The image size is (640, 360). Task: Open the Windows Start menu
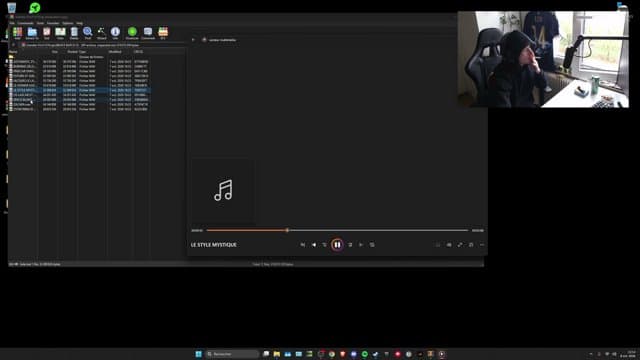198,354
